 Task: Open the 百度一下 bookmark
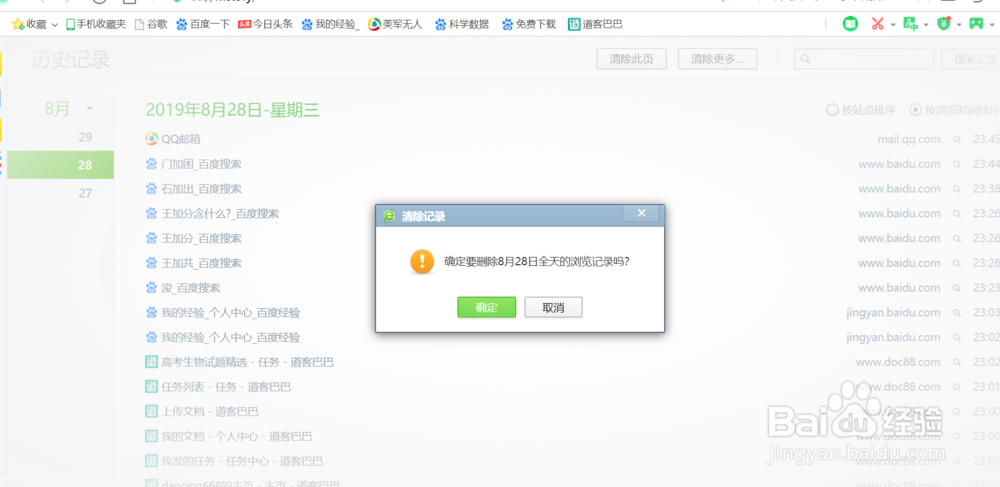(203, 24)
